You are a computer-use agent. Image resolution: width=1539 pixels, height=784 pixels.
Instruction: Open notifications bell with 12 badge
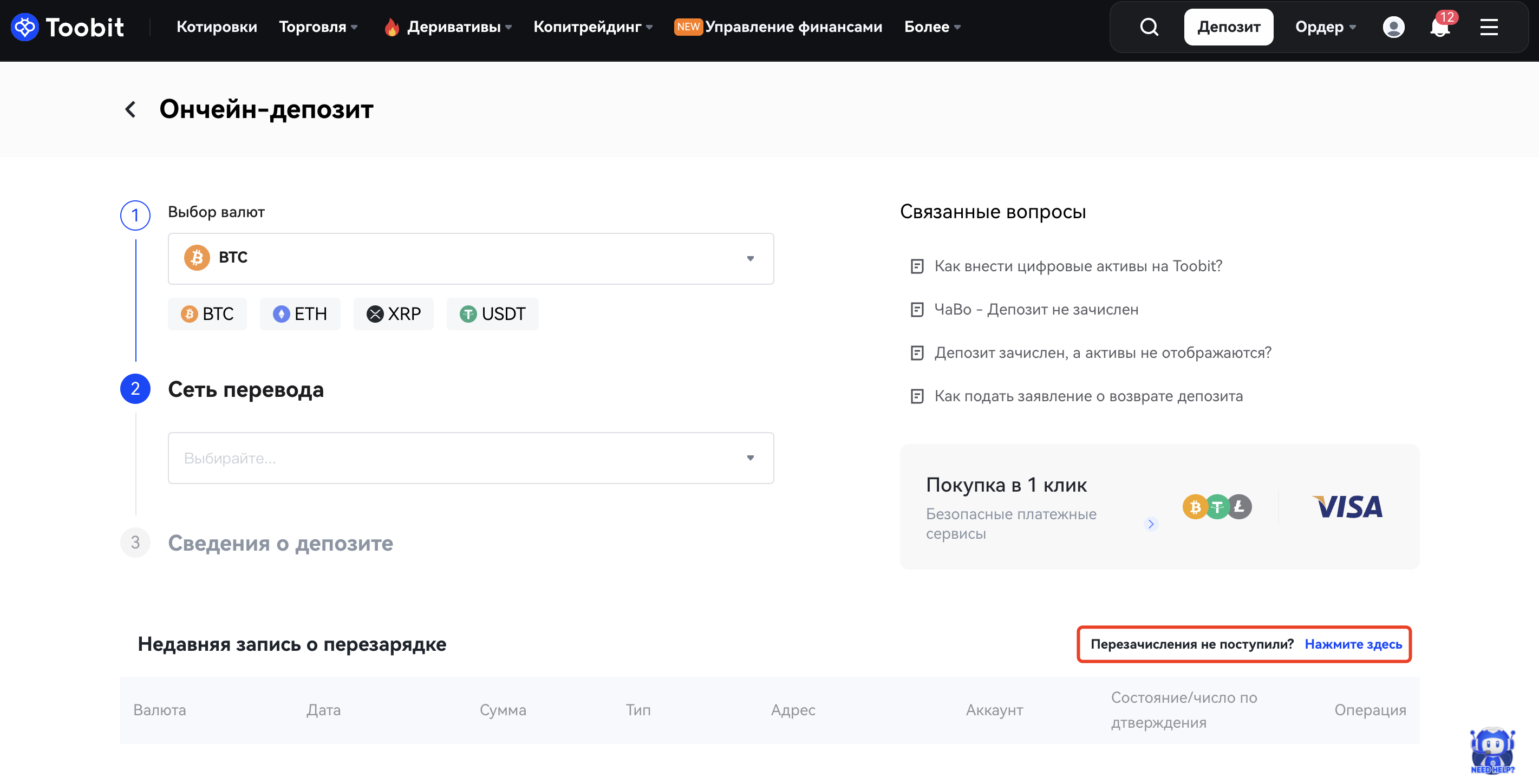coord(1440,27)
